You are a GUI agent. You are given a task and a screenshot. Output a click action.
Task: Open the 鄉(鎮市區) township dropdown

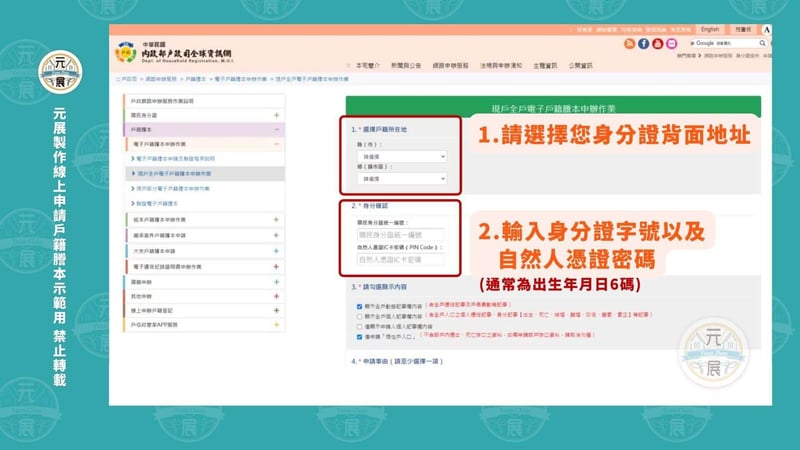coord(402,179)
